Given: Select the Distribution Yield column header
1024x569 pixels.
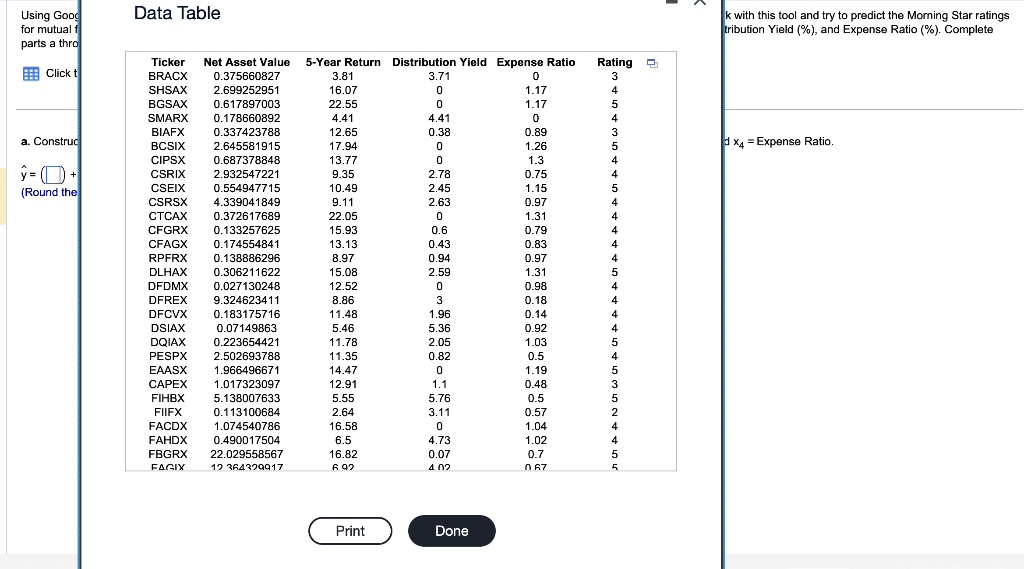Looking at the screenshot, I should 439,62.
